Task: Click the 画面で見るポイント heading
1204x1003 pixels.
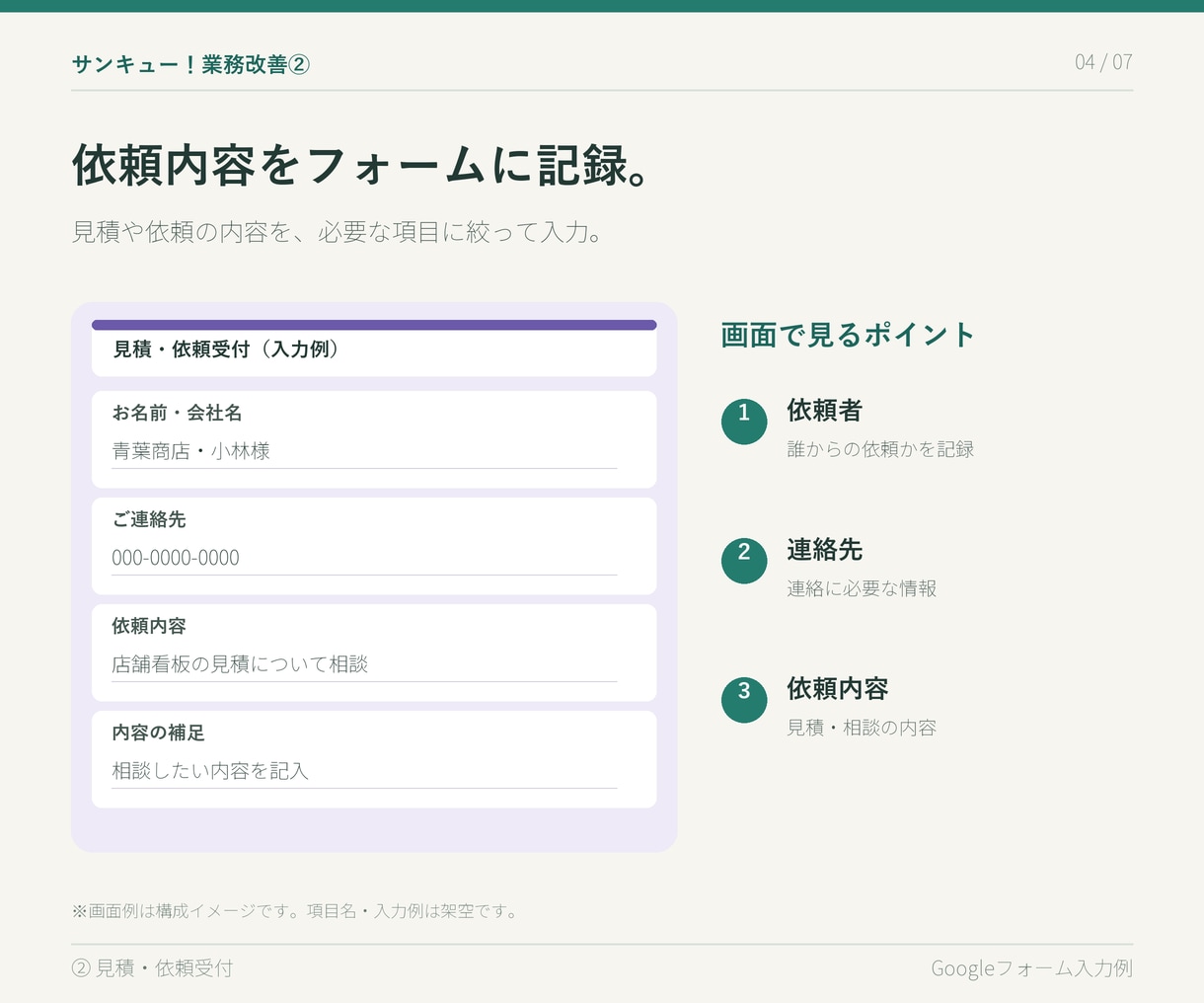Action: tap(847, 335)
